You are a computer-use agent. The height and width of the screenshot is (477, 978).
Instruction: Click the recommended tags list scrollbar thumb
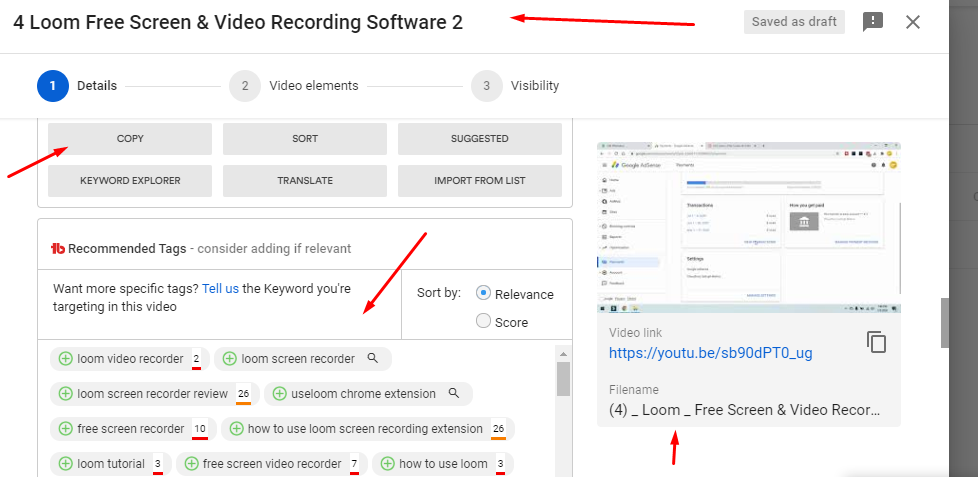click(563, 378)
